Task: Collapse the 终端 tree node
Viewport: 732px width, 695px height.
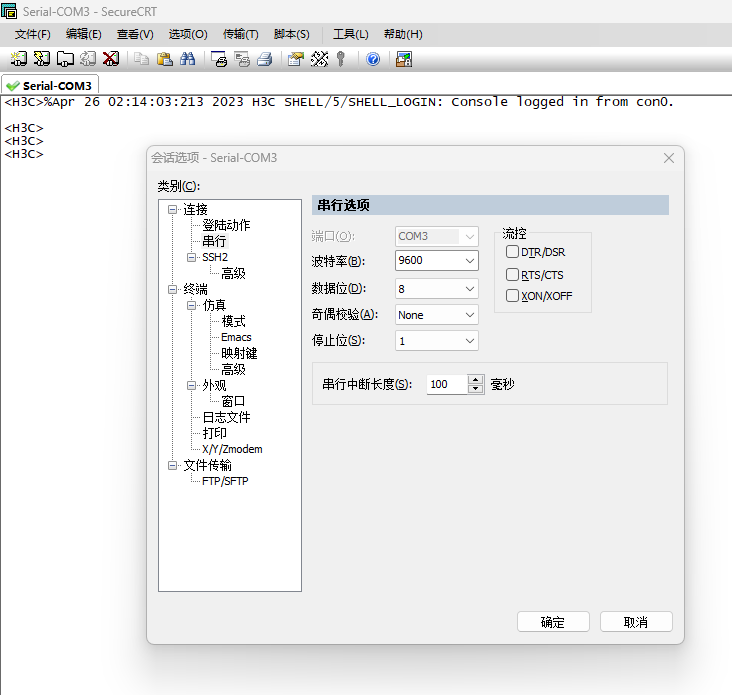Action: click(x=172, y=289)
